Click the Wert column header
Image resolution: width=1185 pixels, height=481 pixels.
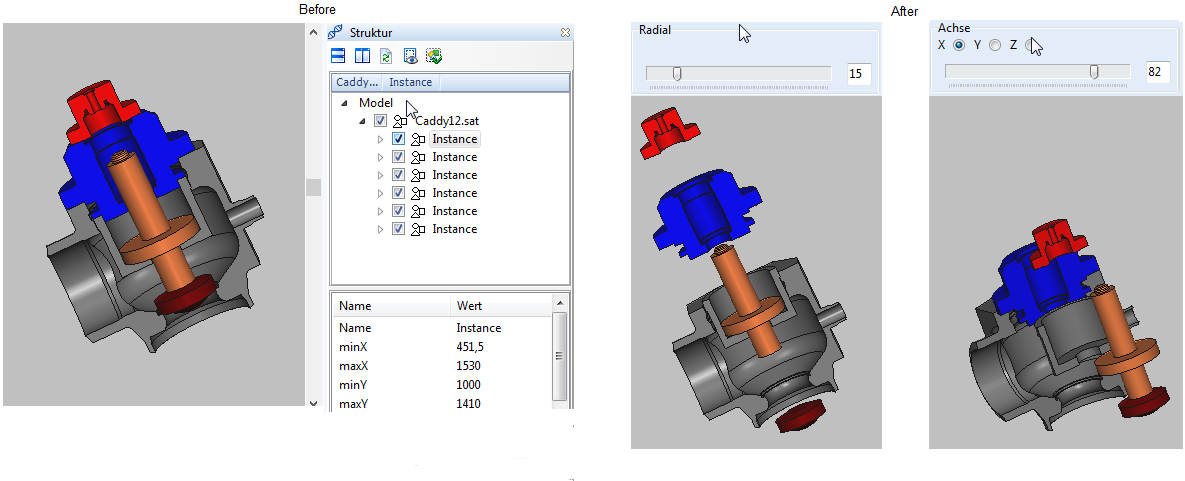[470, 306]
